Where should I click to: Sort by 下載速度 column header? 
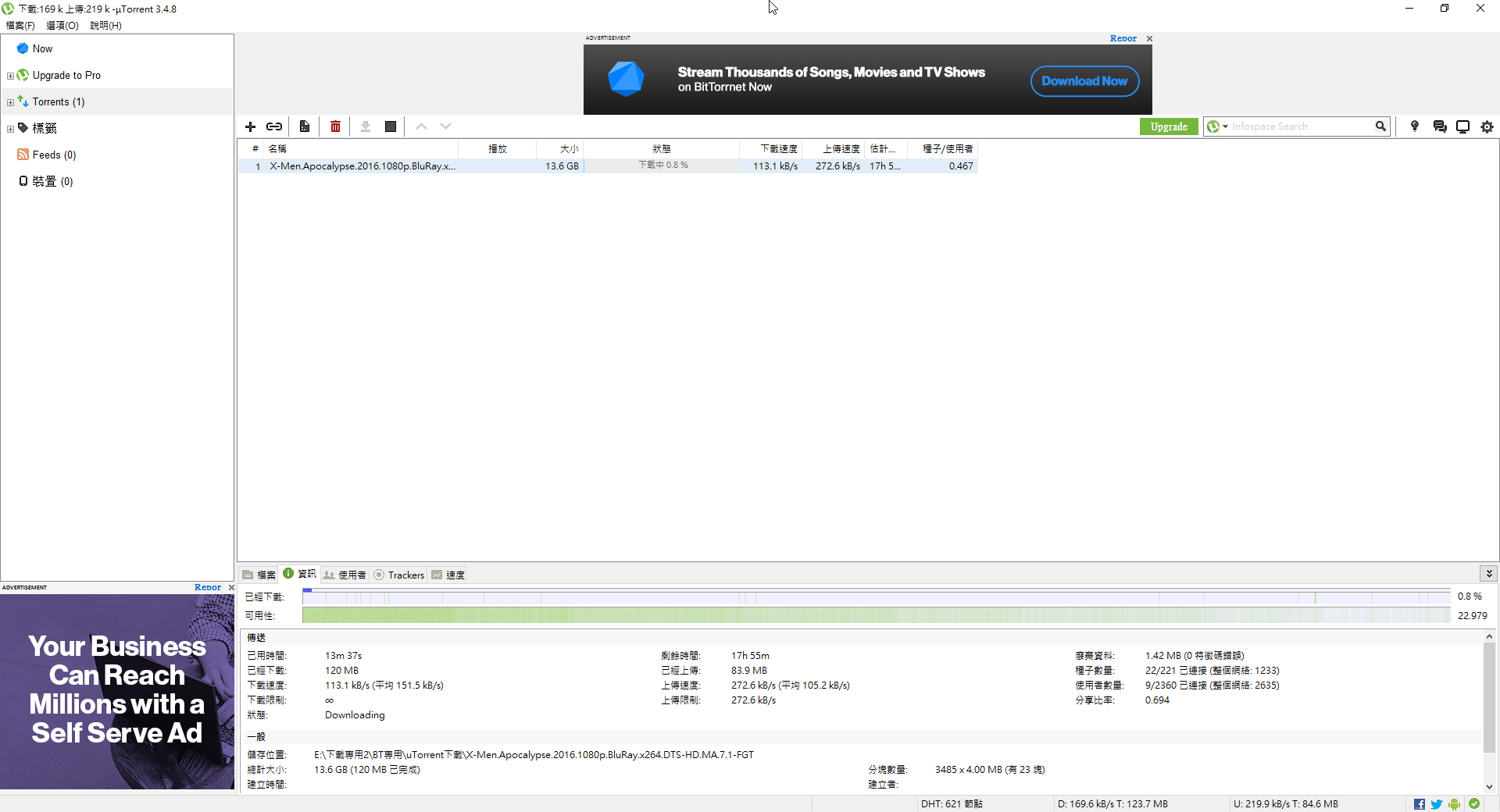770,148
